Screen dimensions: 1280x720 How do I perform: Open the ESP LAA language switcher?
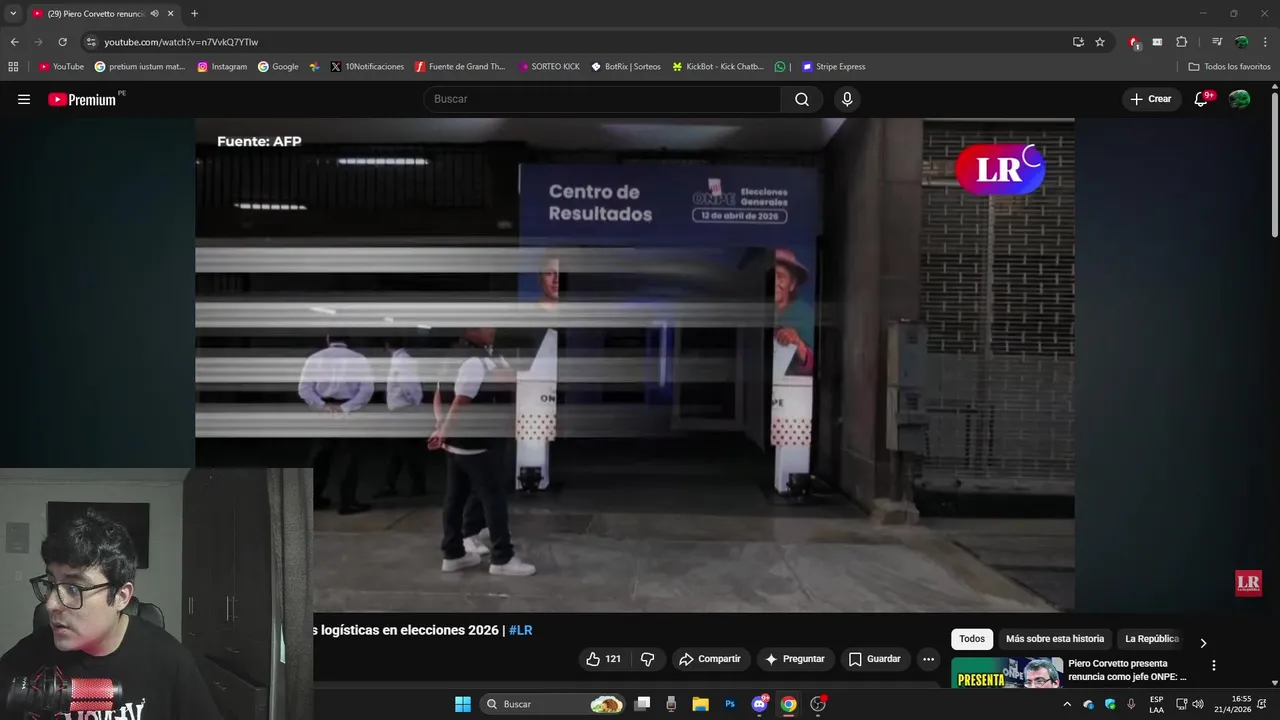[x=1156, y=704]
